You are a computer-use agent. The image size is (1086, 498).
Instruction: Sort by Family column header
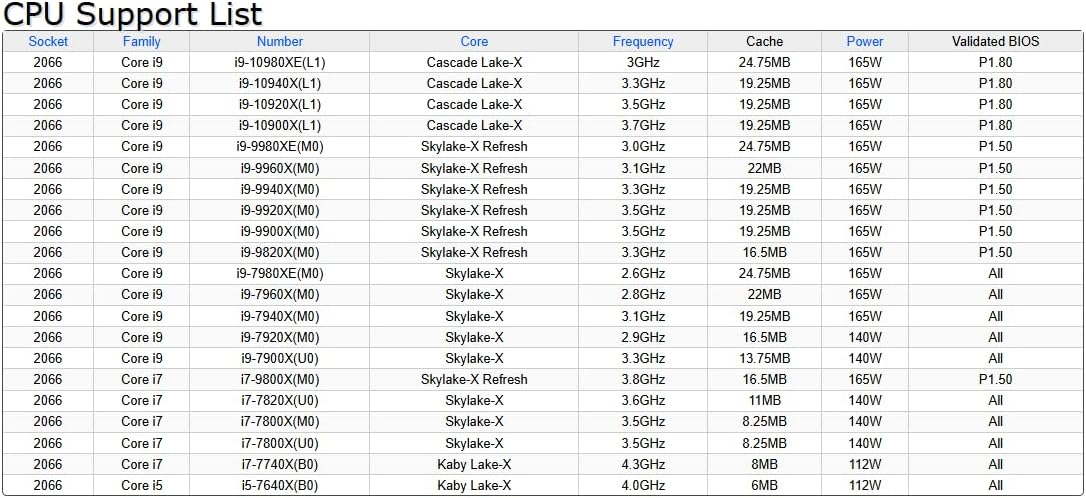click(141, 42)
